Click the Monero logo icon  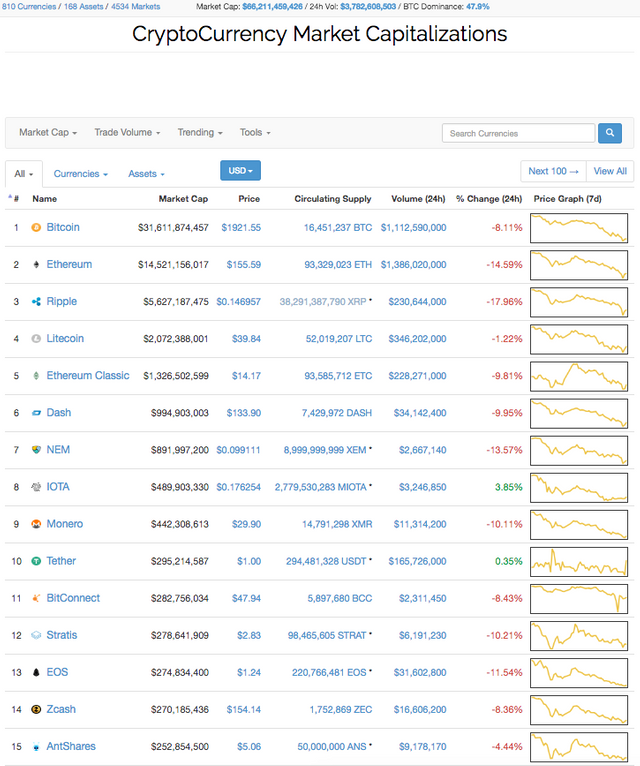click(x=36, y=524)
